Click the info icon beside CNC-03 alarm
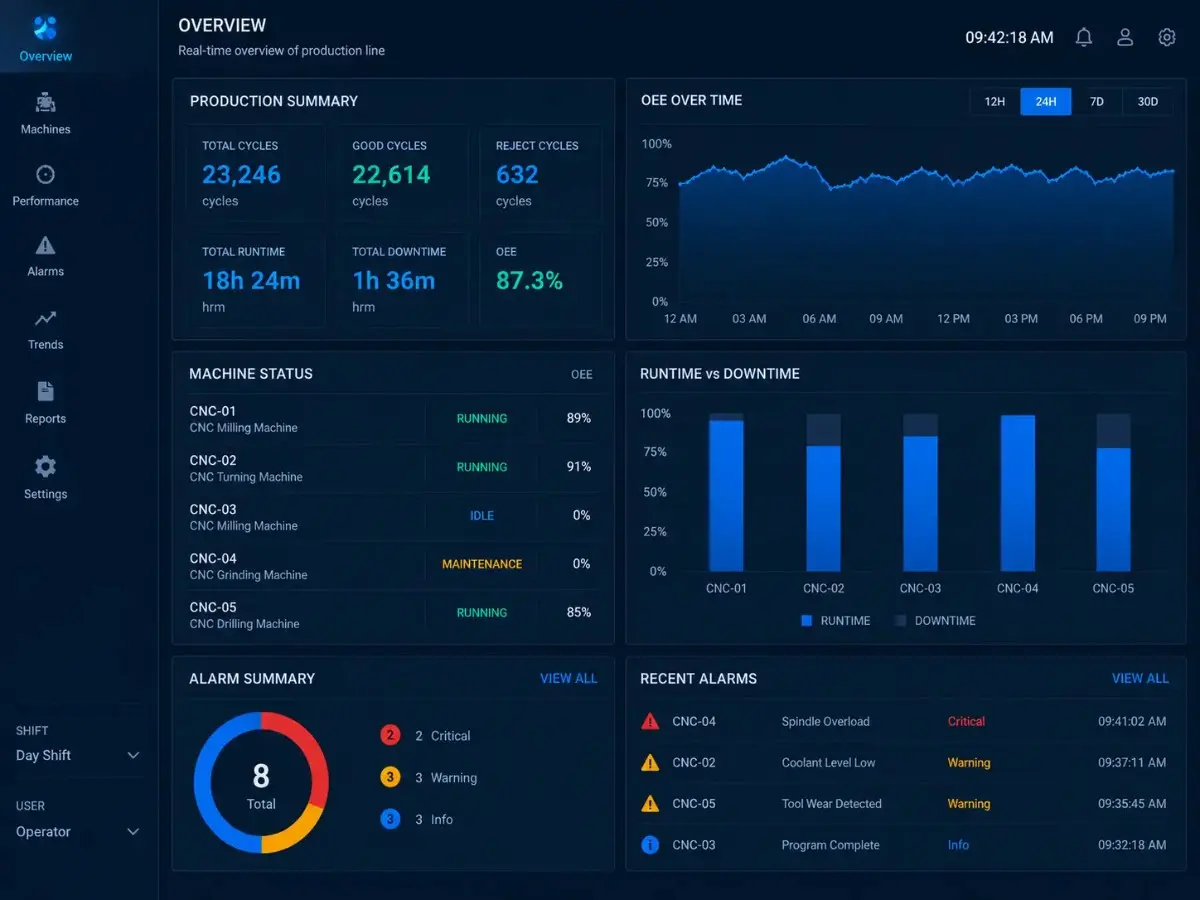The width and height of the screenshot is (1200, 900). tap(650, 845)
